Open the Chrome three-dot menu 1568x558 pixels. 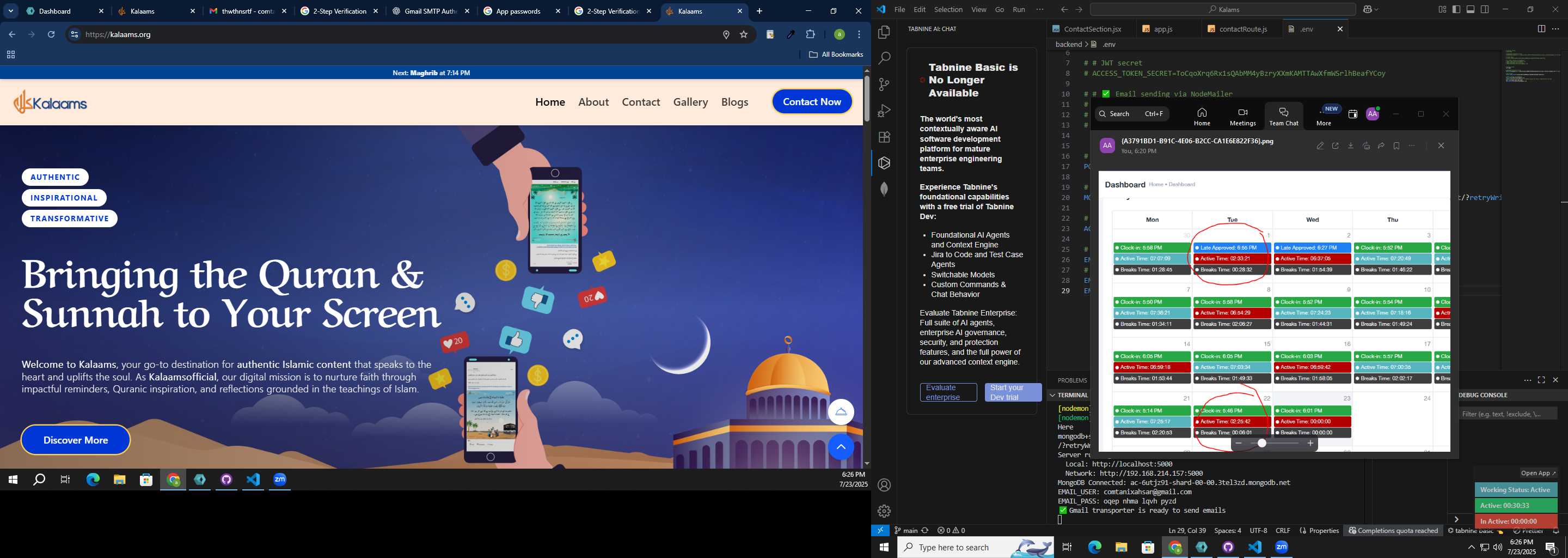(x=859, y=35)
